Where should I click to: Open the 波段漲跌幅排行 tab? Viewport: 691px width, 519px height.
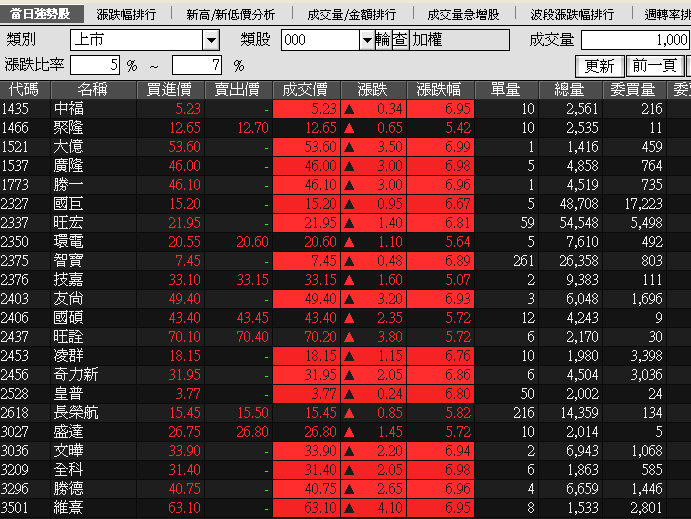572,15
